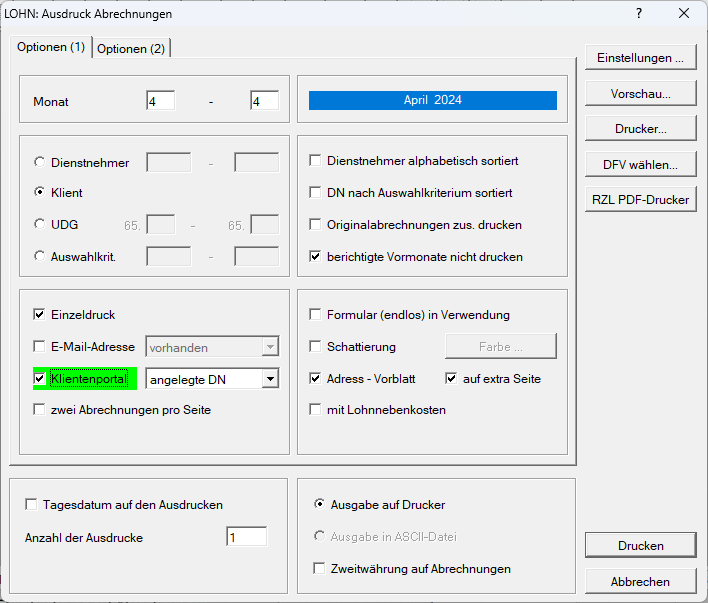The width and height of the screenshot is (708, 603).
Task: Expand the Klientenportal angelegte DN dropdown
Action: pos(269,379)
